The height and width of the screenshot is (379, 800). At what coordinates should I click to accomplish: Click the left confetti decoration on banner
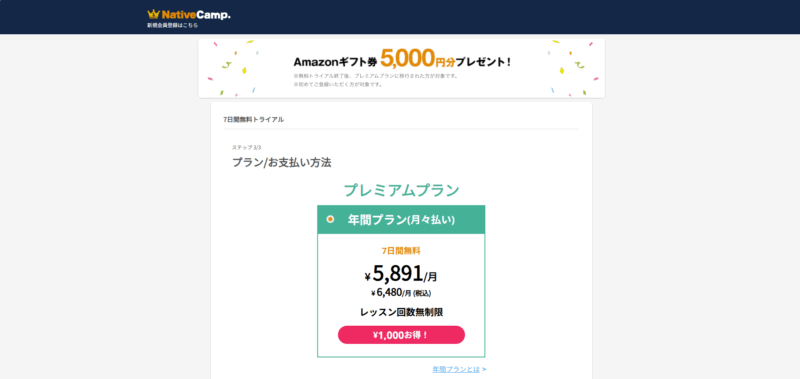coord(234,68)
